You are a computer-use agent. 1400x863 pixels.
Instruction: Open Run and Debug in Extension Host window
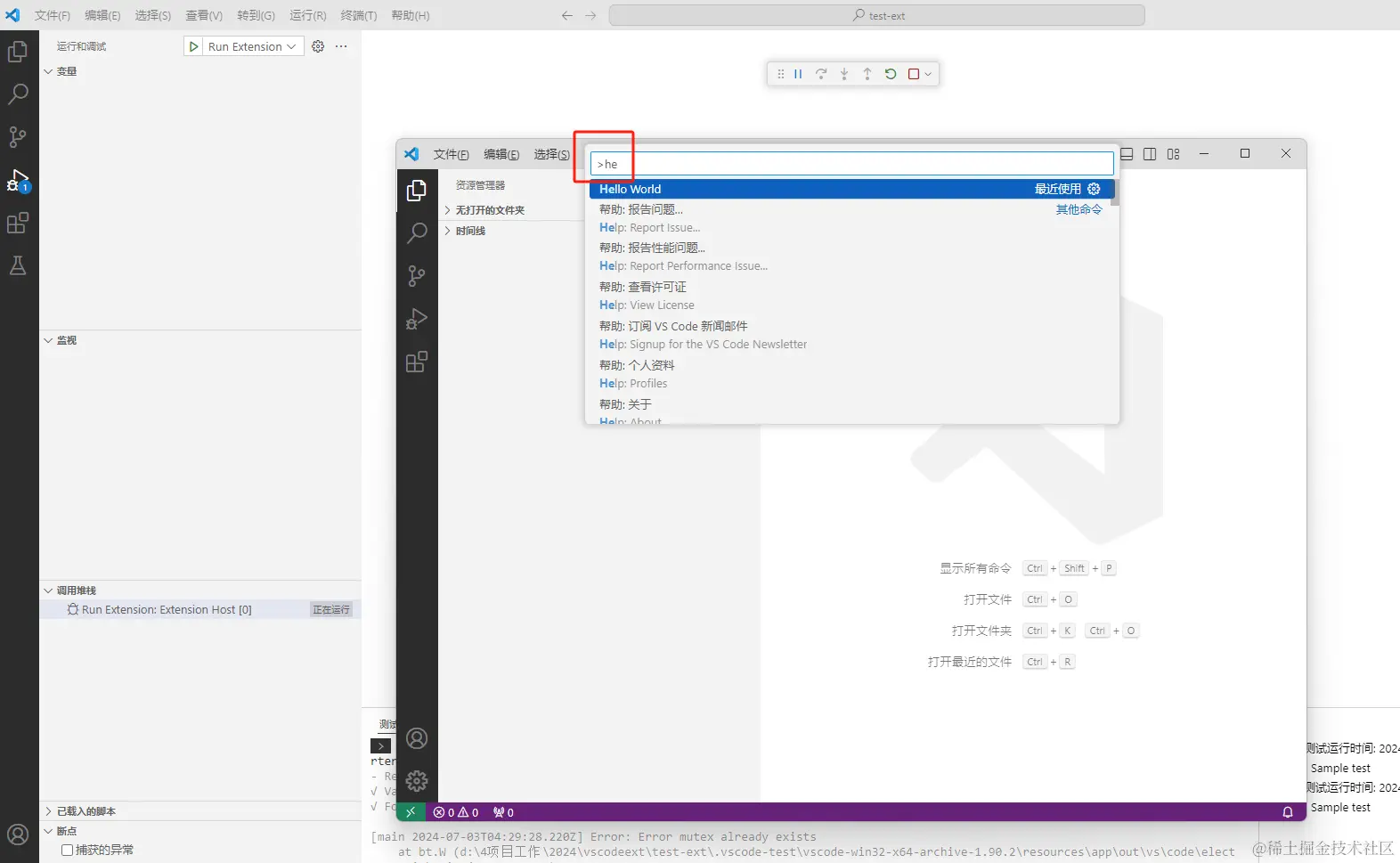coord(417,319)
